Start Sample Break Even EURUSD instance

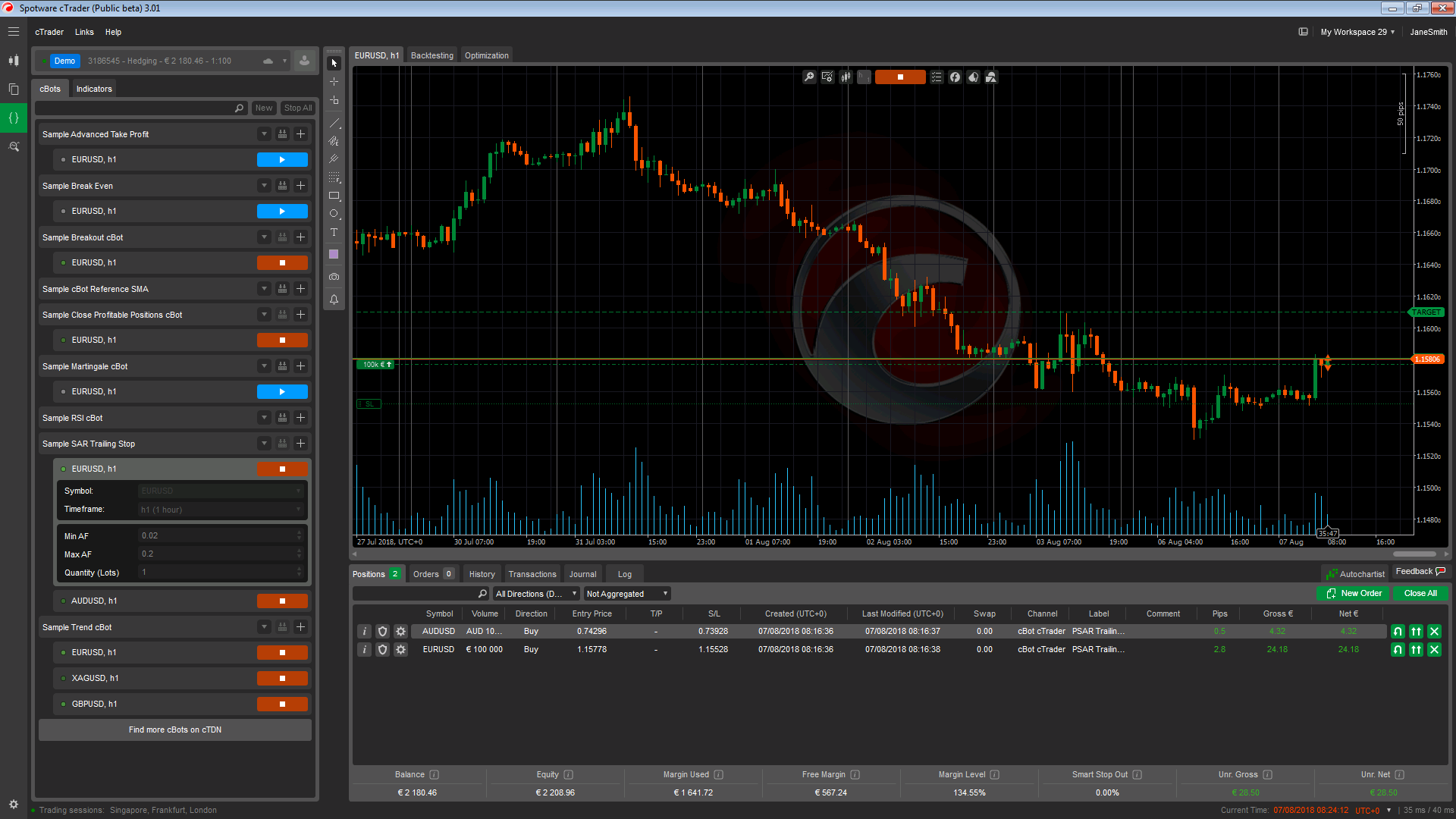coord(282,212)
